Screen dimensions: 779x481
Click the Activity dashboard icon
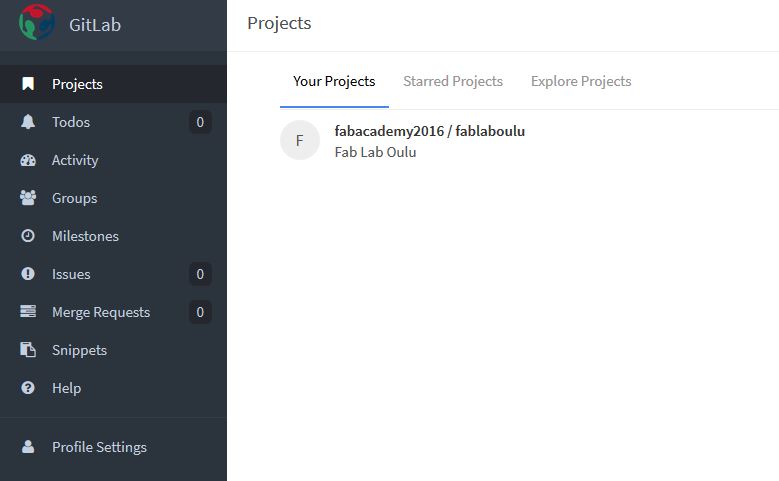(x=28, y=160)
